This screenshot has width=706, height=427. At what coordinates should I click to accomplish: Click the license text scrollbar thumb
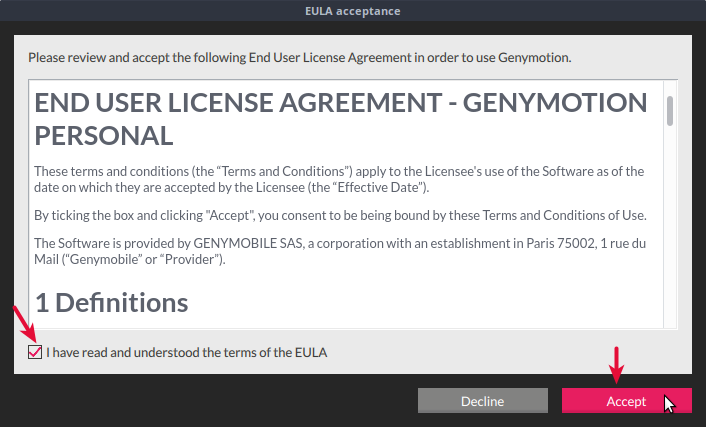pyautogui.click(x=670, y=110)
